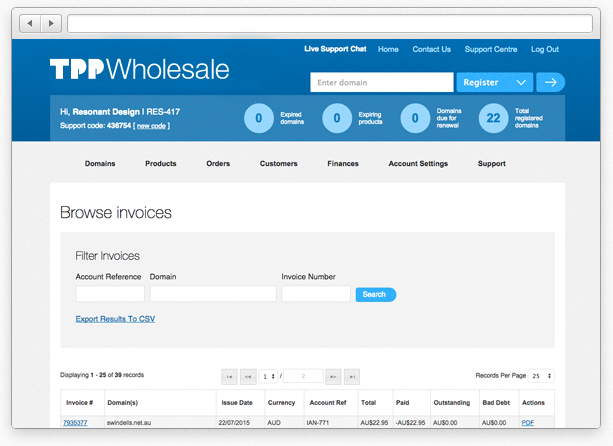Screen dimensions: 613x446
Task: Open invoice 7935377 link
Action: pos(75,422)
